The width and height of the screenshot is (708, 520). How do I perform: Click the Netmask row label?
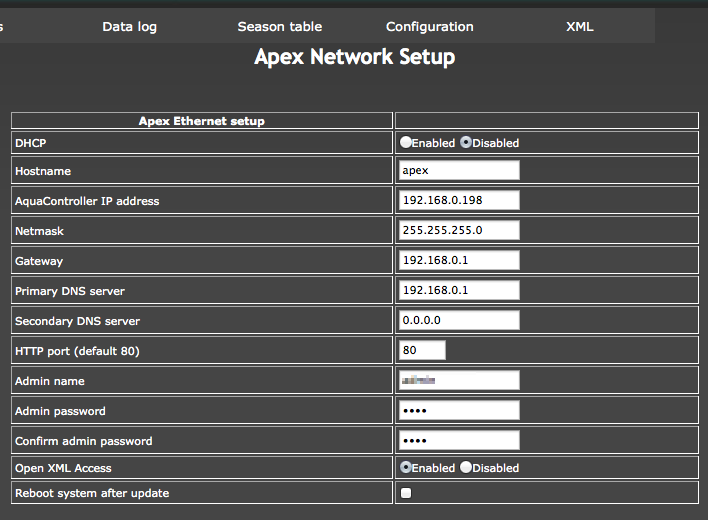click(x=39, y=231)
